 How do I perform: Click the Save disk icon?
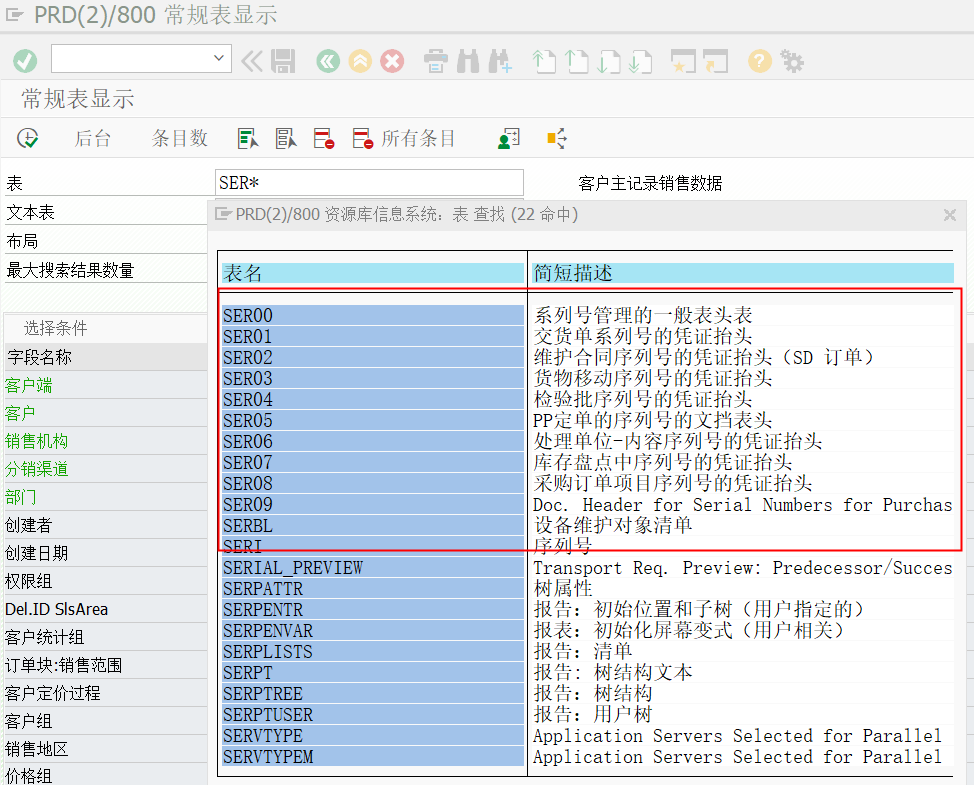(283, 61)
